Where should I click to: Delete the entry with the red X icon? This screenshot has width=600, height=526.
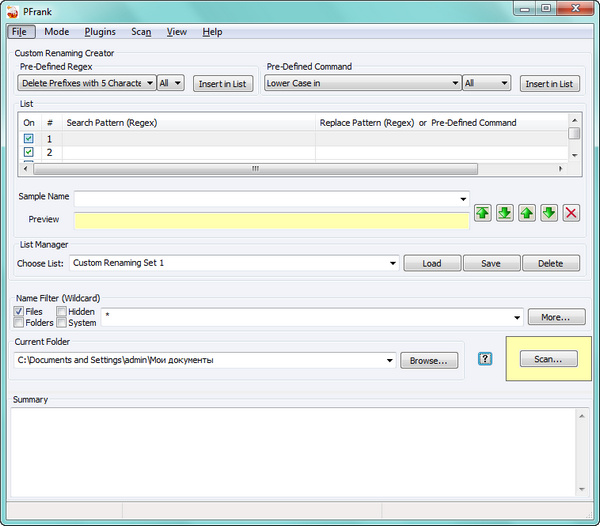571,213
